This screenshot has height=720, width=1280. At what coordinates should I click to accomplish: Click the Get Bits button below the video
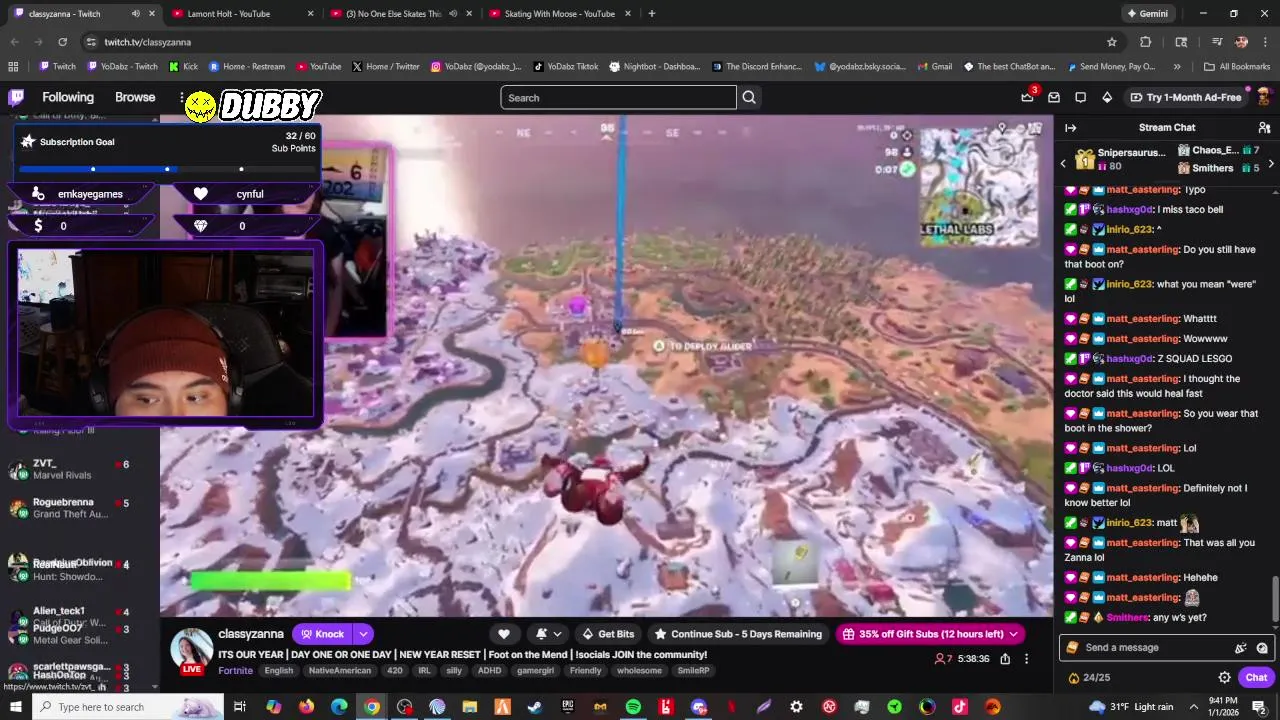point(608,634)
